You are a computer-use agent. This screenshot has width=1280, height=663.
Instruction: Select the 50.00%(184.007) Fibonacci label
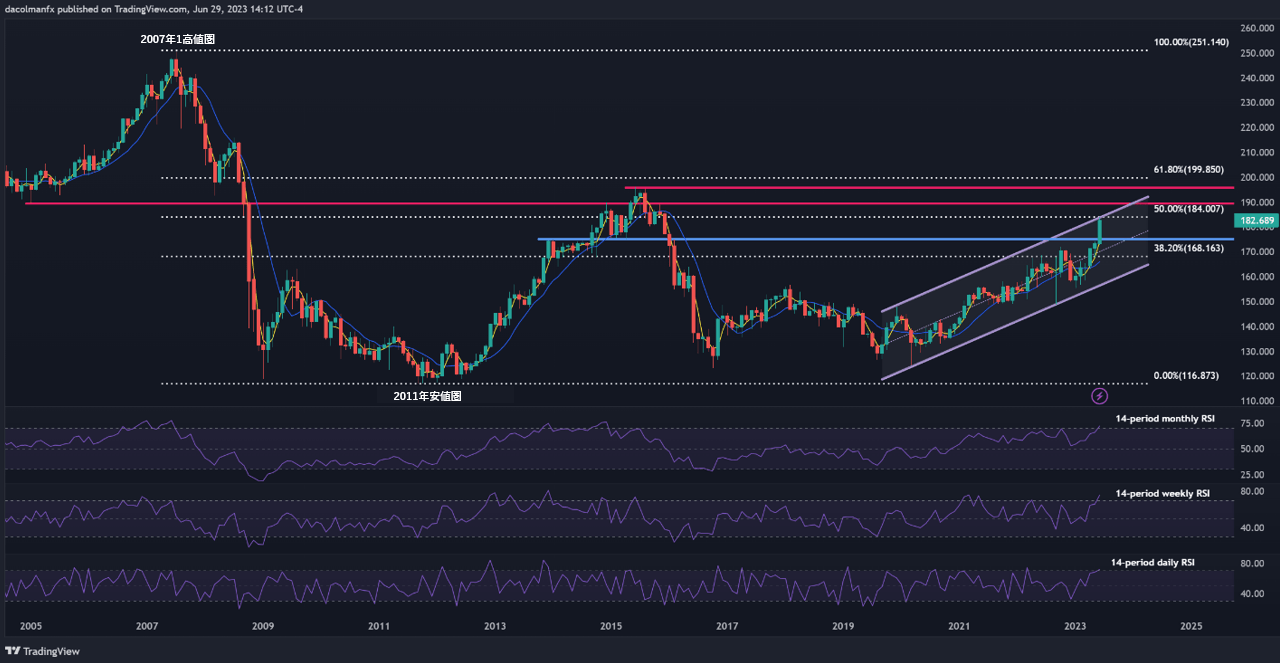point(1189,209)
